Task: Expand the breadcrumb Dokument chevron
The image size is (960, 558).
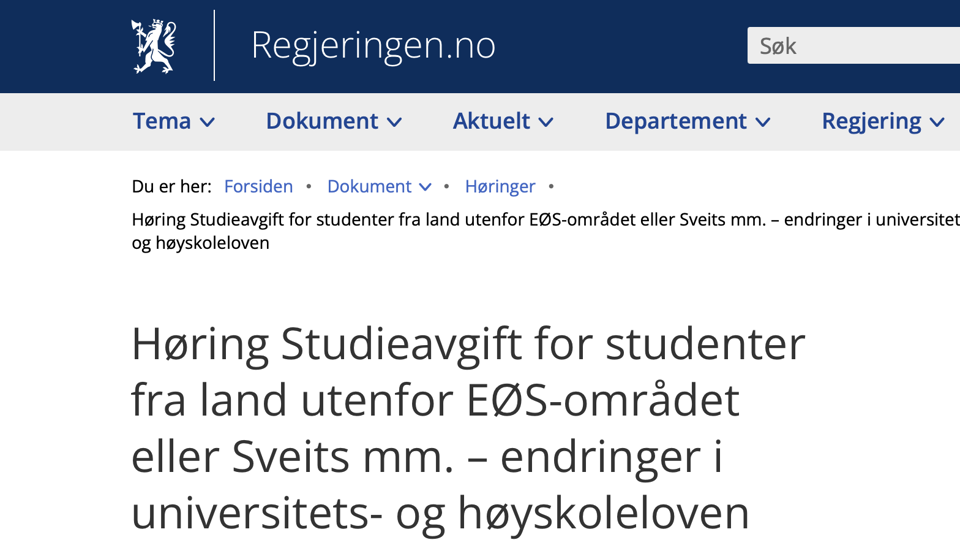Action: [x=425, y=187]
